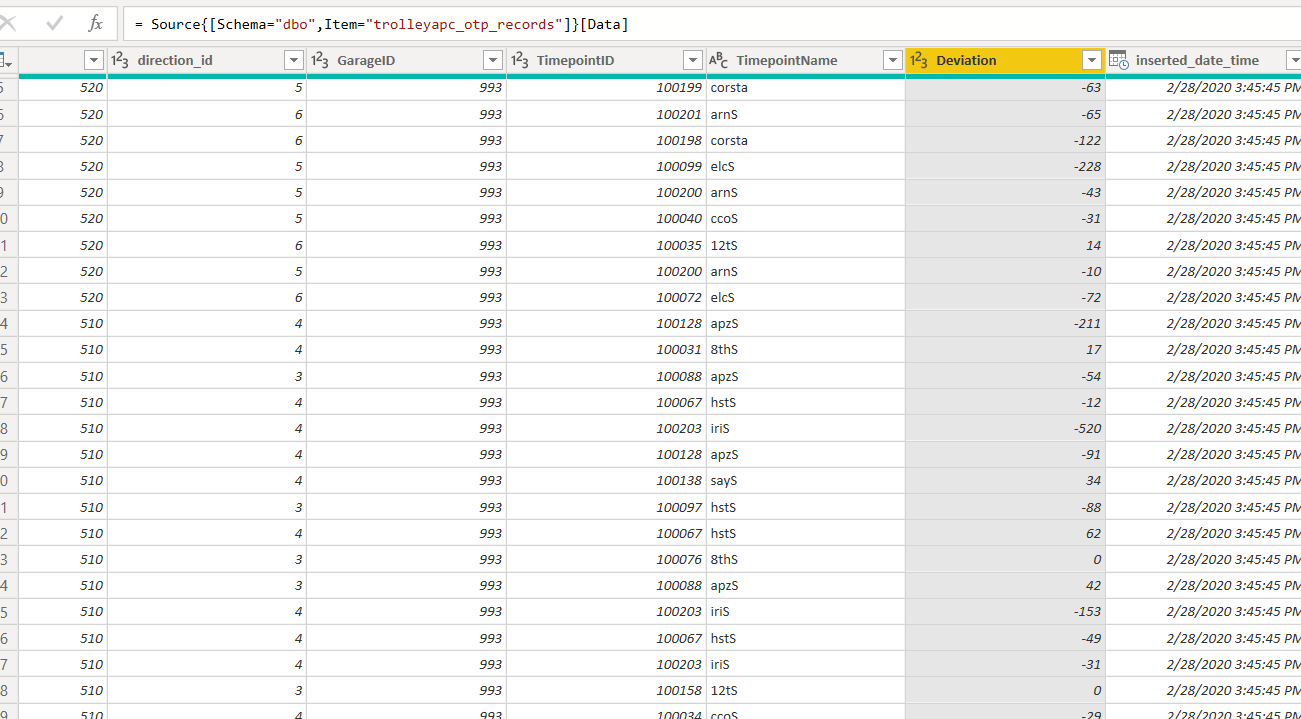The image size is (1301, 719).
Task: Select TimepointID cell 100158
Action: [606, 690]
